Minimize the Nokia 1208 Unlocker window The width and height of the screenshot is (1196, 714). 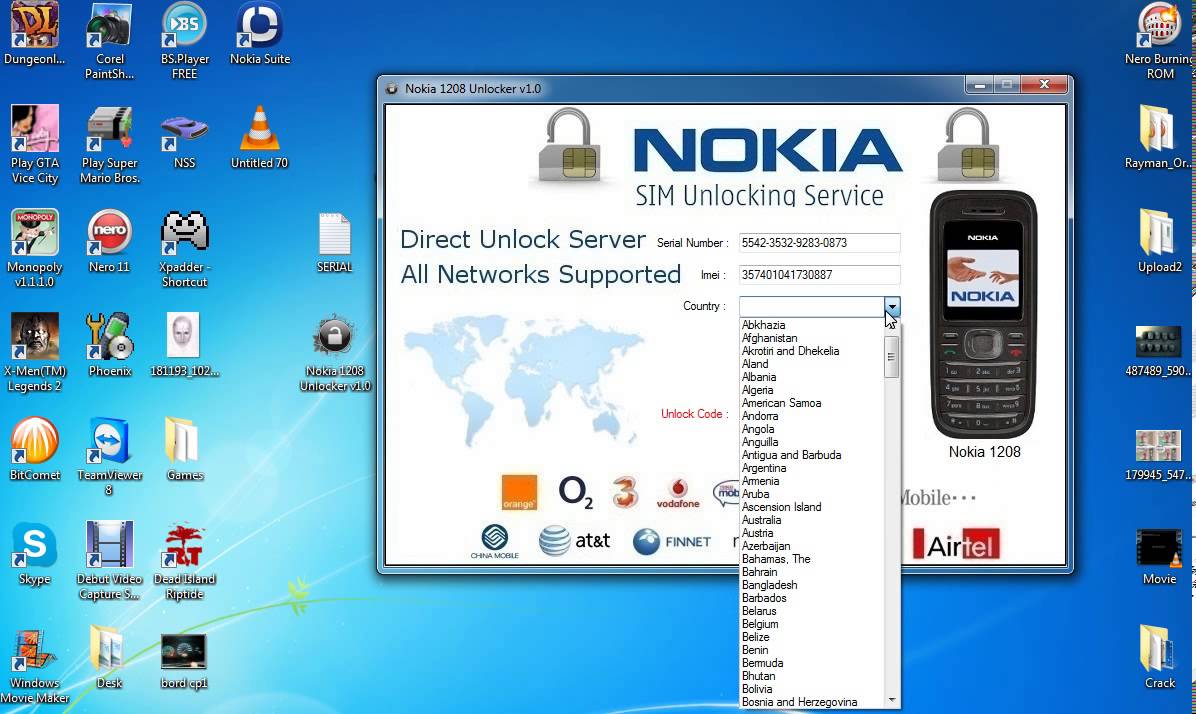point(979,85)
